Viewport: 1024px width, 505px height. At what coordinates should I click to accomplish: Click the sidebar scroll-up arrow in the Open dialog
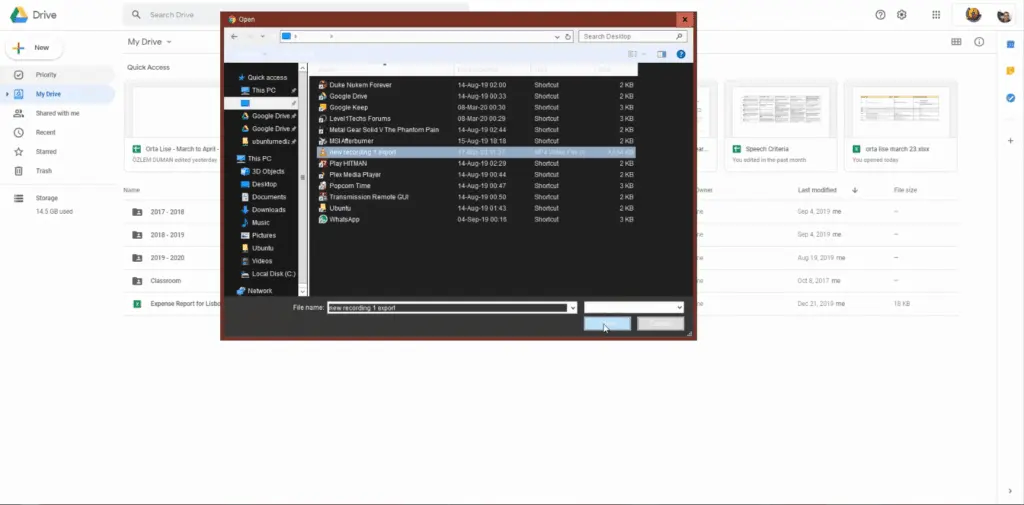click(x=302, y=67)
